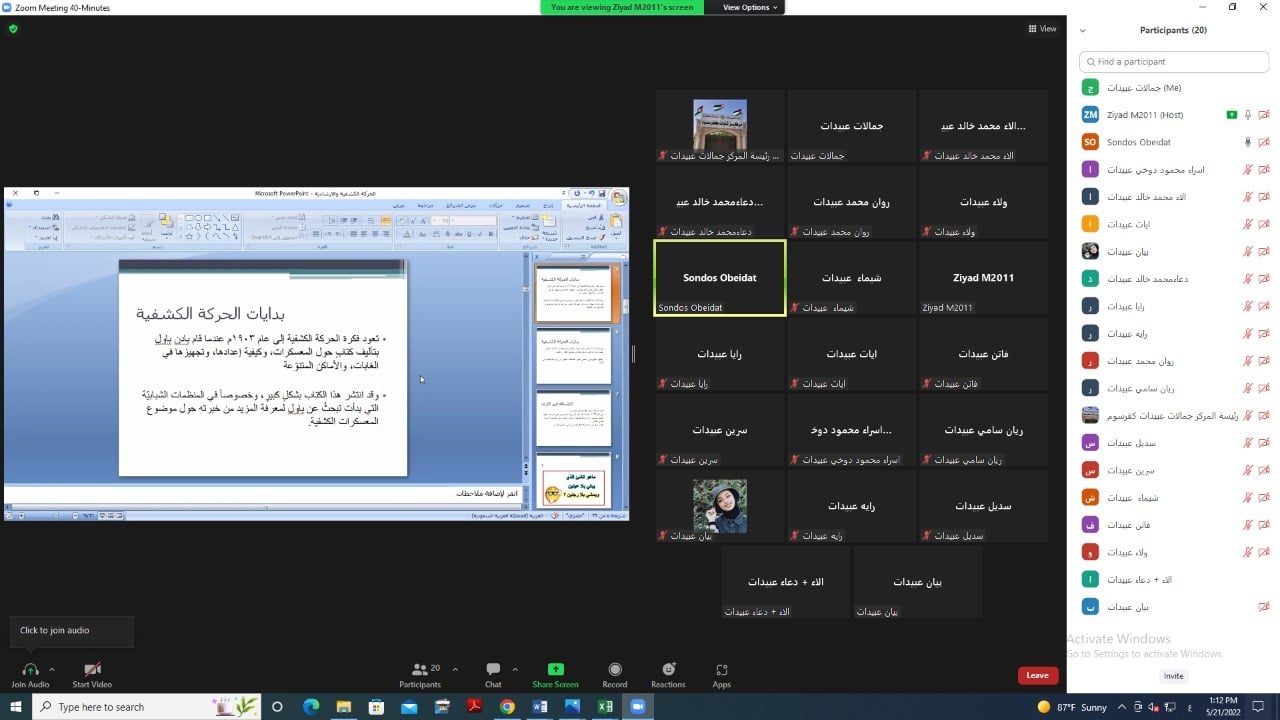Viewport: 1280px width, 720px height.
Task: Expand the arrow next to Join Audio
Action: tap(52, 669)
